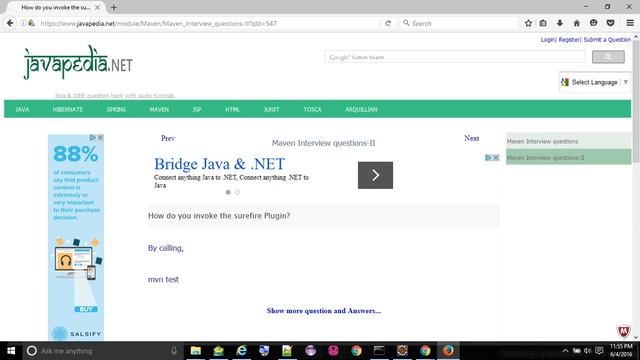Close the Bridge Java banner ad

[x=496, y=158]
